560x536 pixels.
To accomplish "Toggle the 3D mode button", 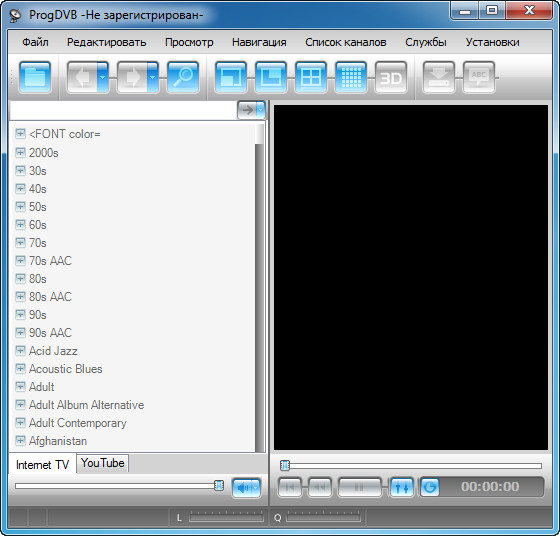I will tap(391, 77).
